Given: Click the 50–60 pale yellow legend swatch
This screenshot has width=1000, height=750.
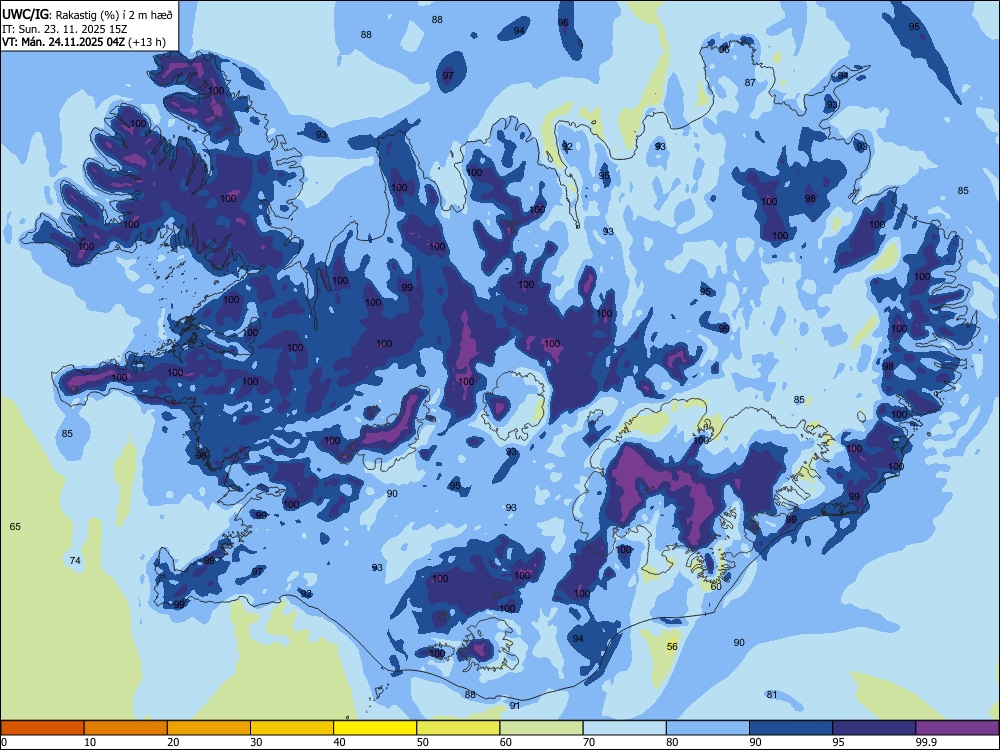Looking at the screenshot, I should pyautogui.click(x=458, y=728).
